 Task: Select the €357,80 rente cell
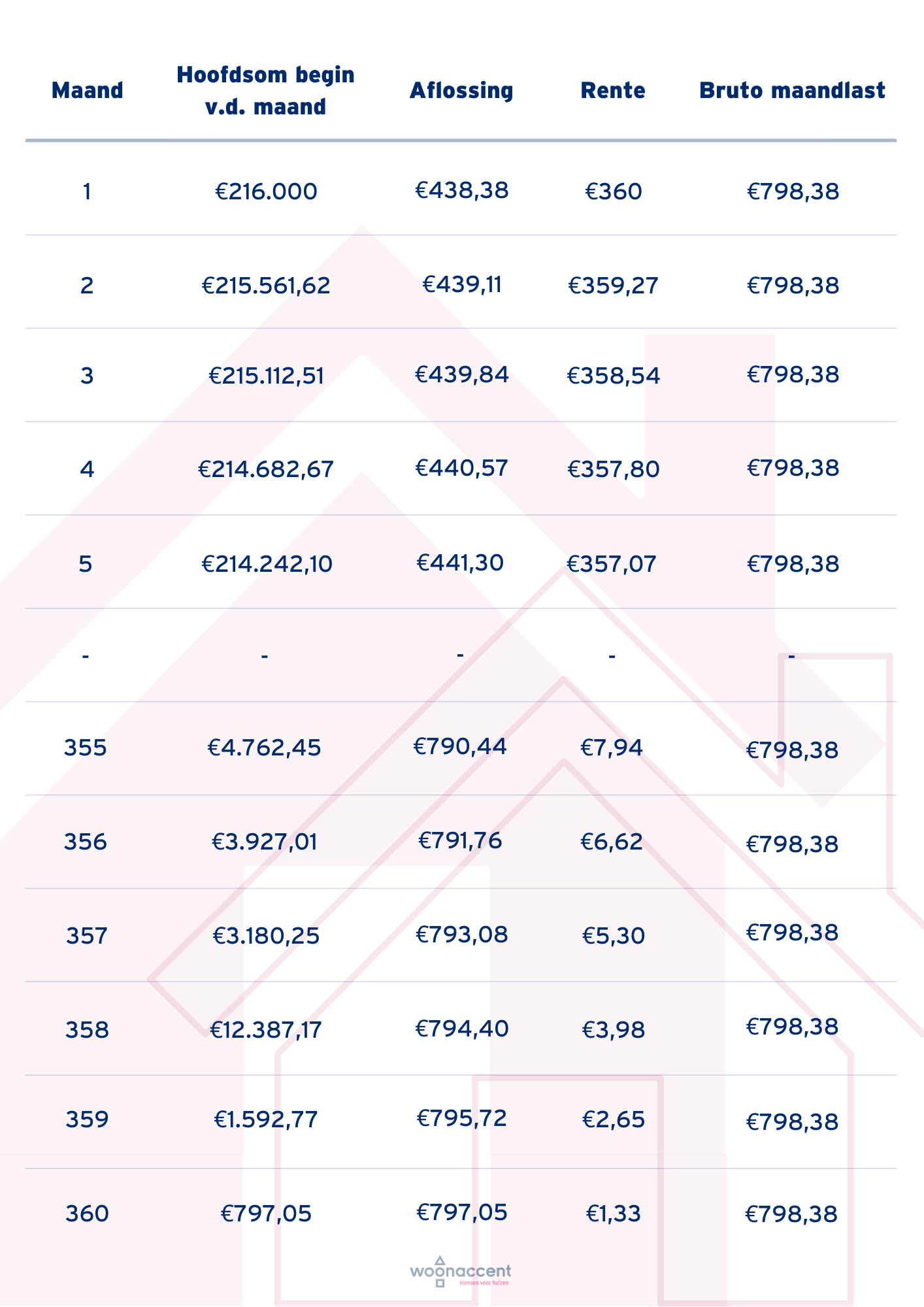coord(613,469)
